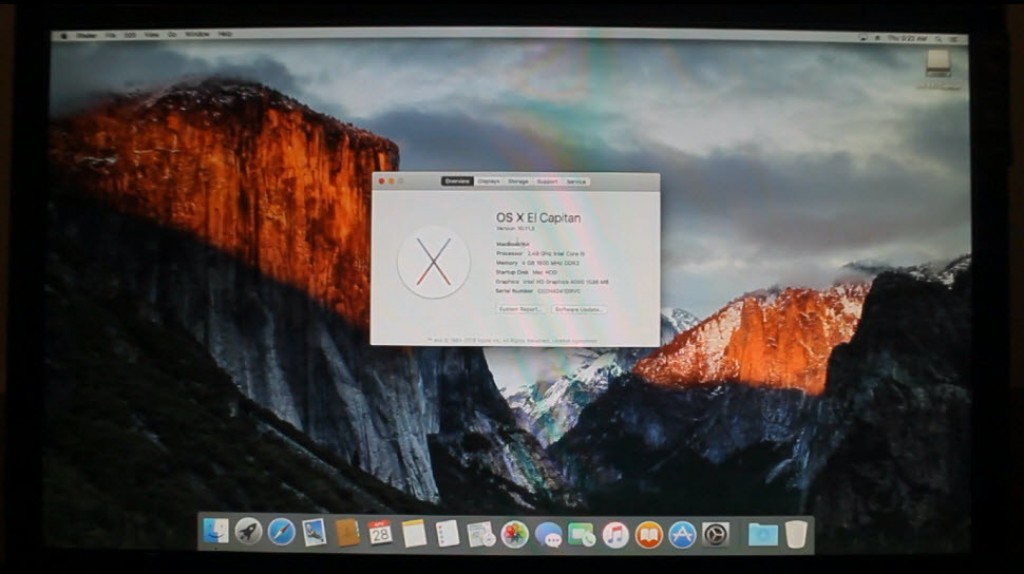Switch to the Storage tab
Viewport: 1024px width, 574px height.
tap(519, 181)
